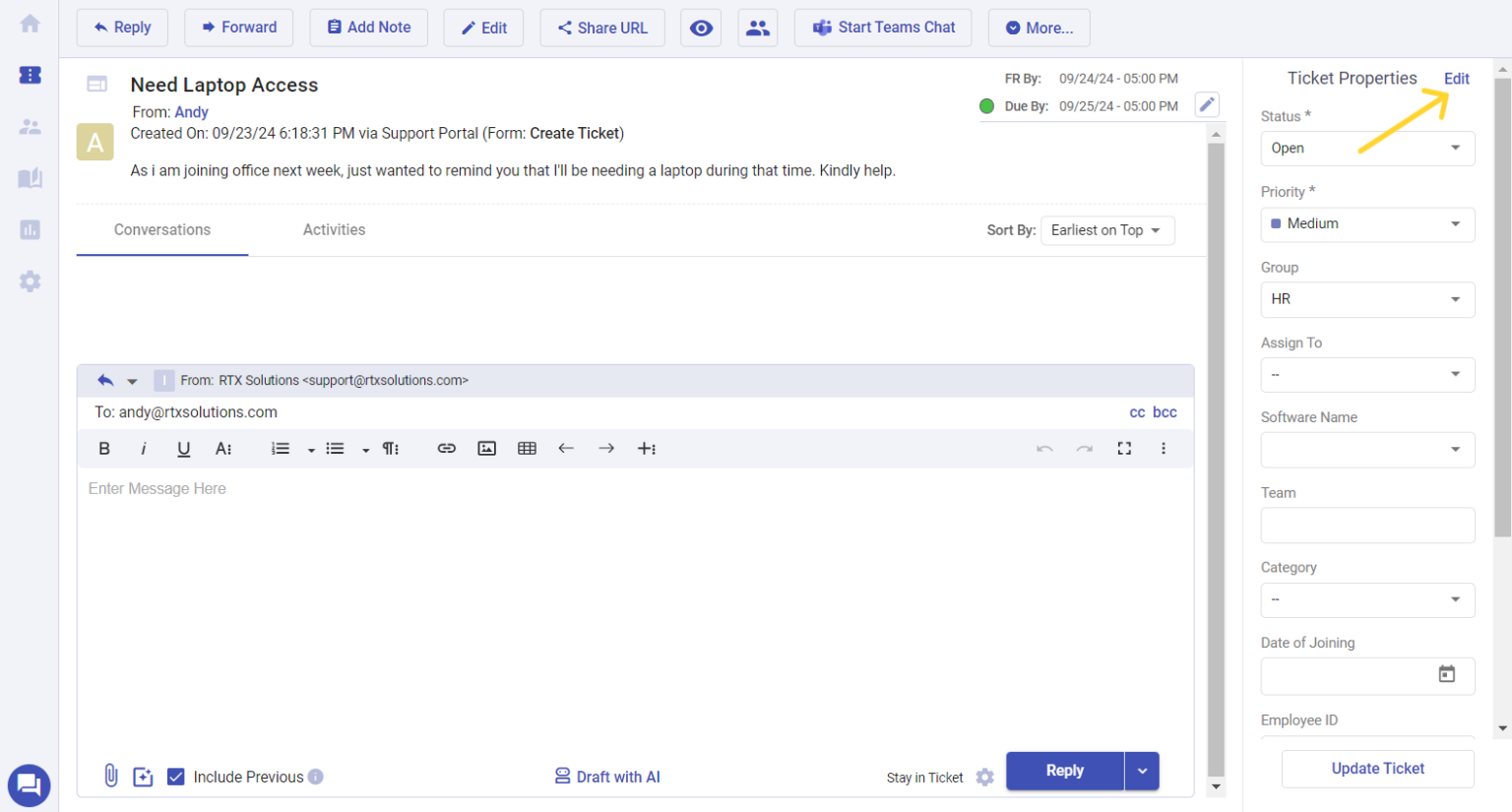Viewport: 1512px width, 812px height.
Task: Insert a link in the message
Action: click(446, 449)
